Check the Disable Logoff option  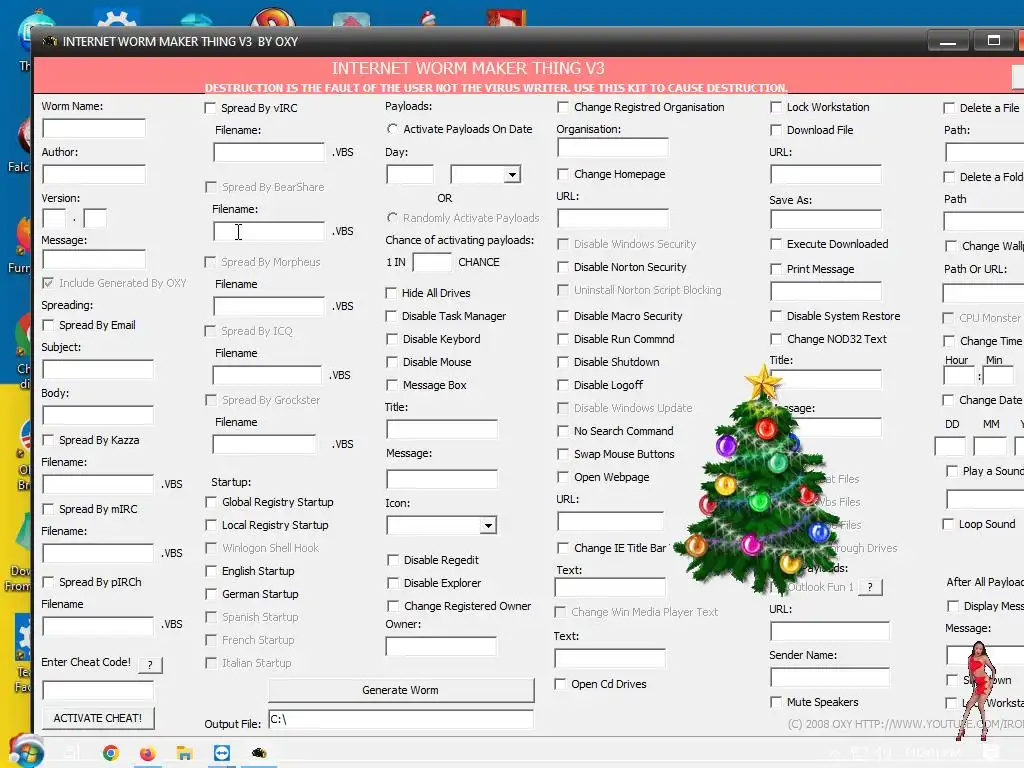(562, 385)
